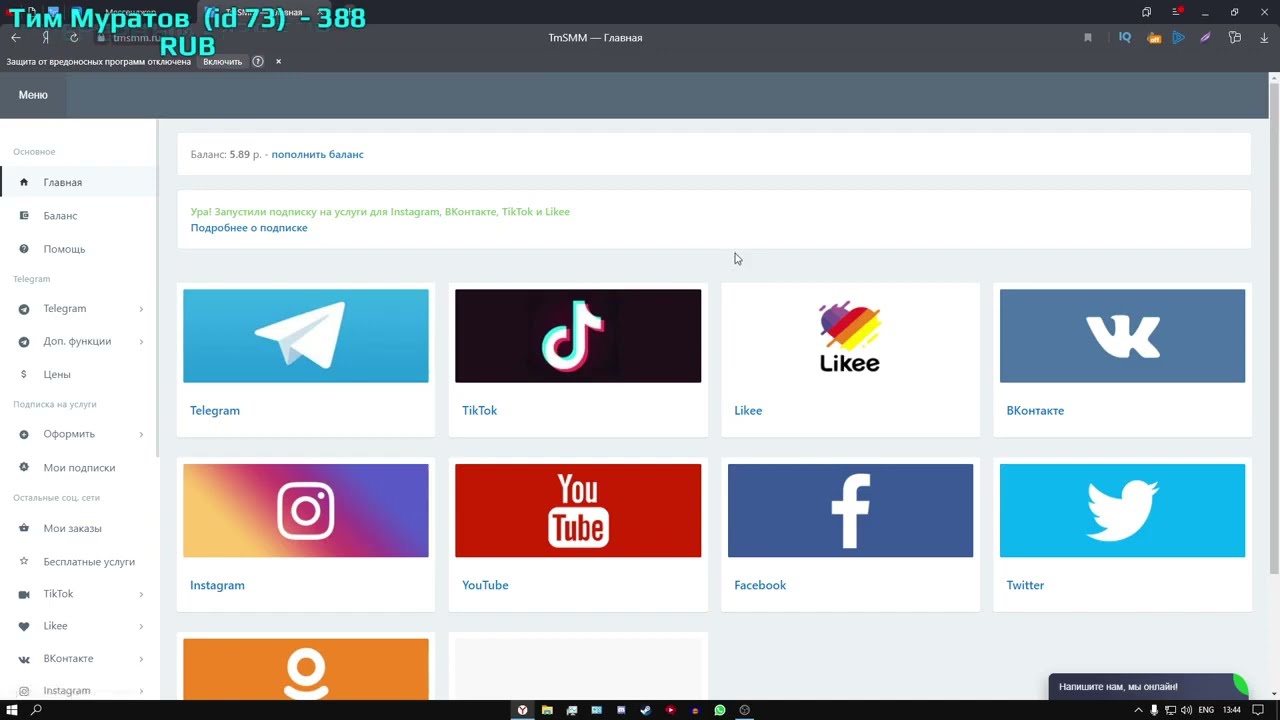The height and width of the screenshot is (720, 1280).
Task: Open the Подробнее о подписке link
Action: click(x=249, y=228)
